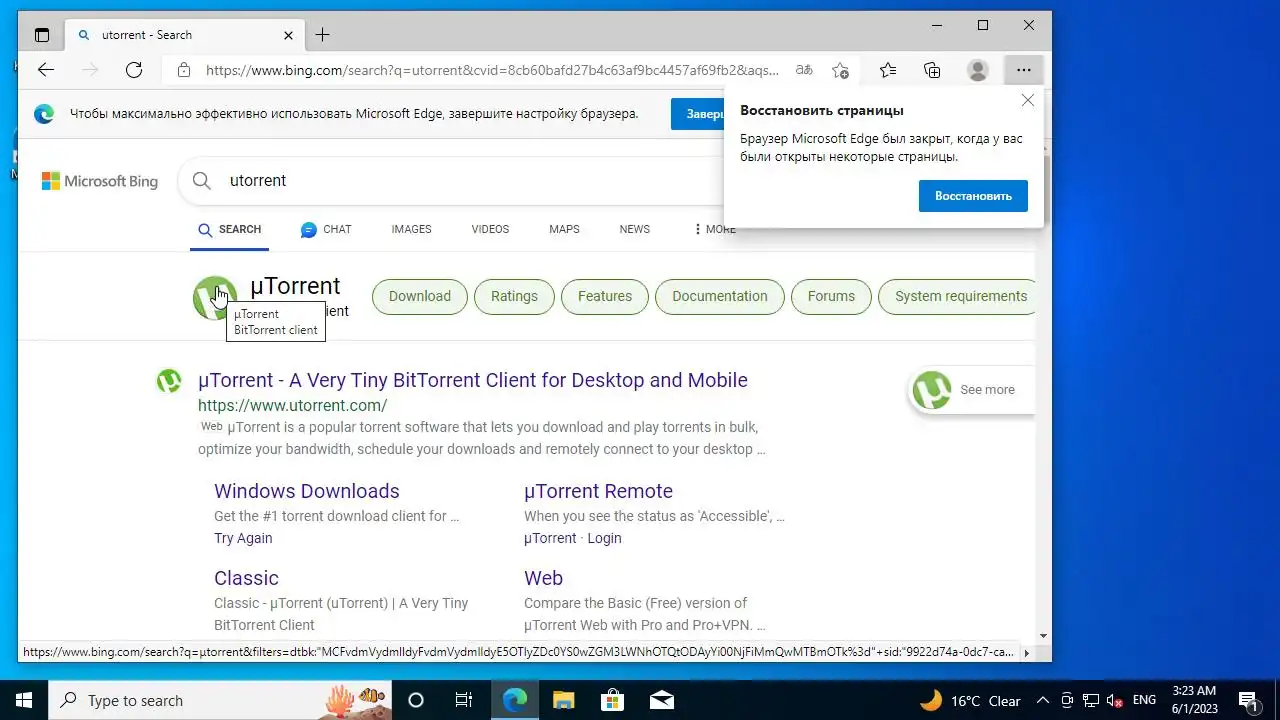
Task: Click the large µTorrent logo icon
Action: [x=214, y=297]
